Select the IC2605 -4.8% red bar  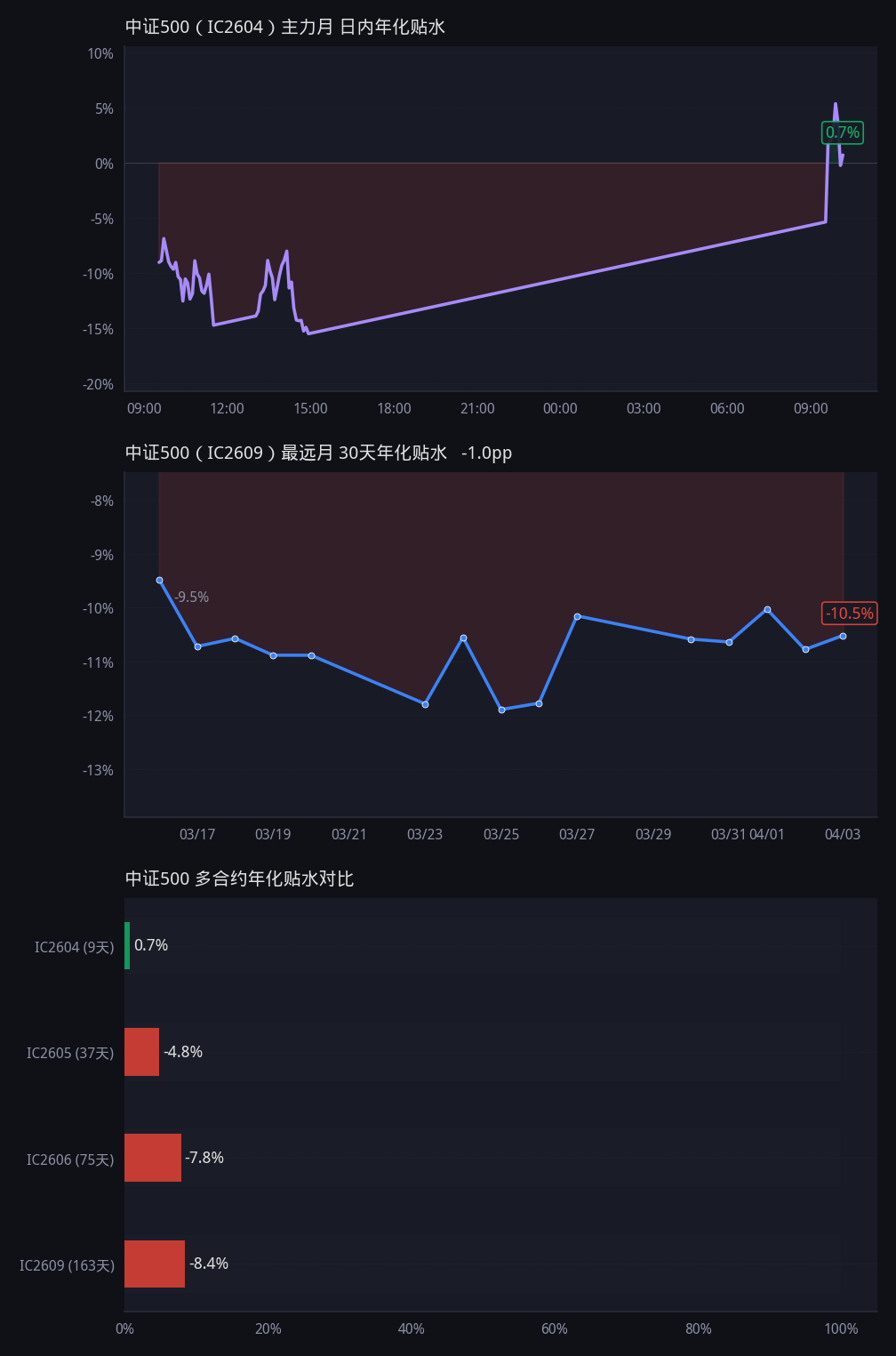(141, 1052)
